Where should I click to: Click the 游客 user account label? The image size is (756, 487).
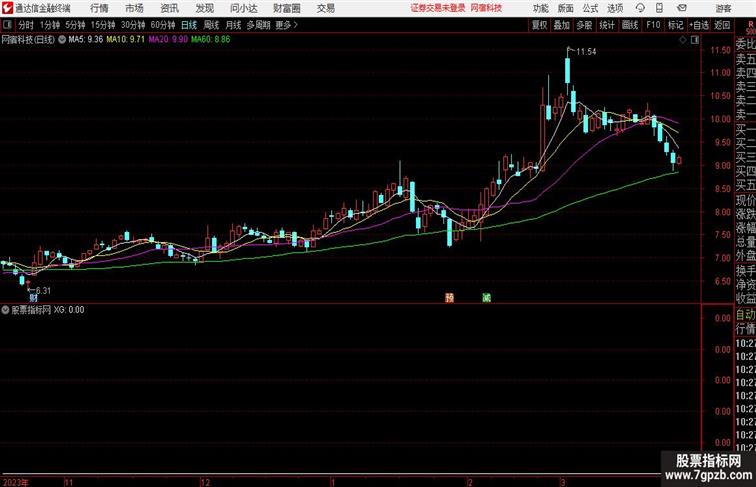click(x=723, y=8)
